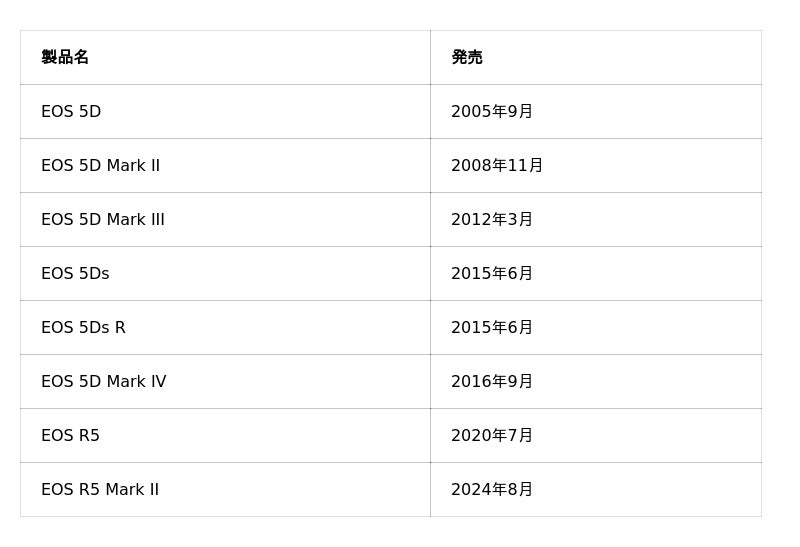
Task: Select the EOS 5D Mark II cell
Action: 100,166
